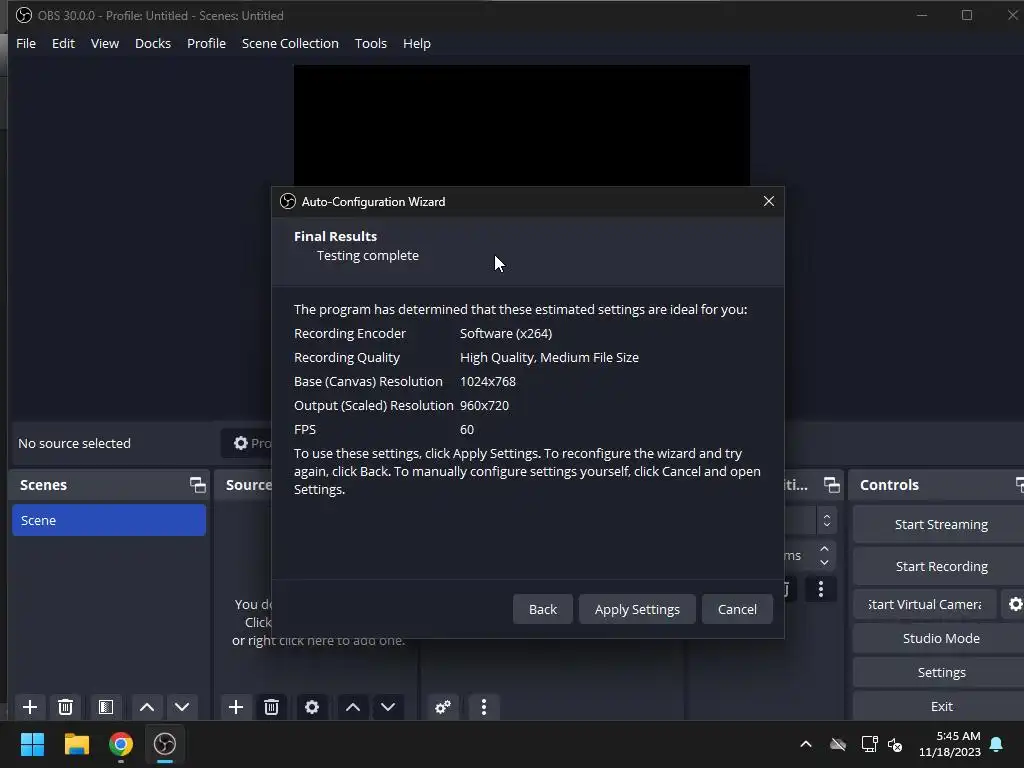Cancel the Auto-Configuration Wizard
Viewport: 1024px width, 768px height.
click(x=737, y=609)
